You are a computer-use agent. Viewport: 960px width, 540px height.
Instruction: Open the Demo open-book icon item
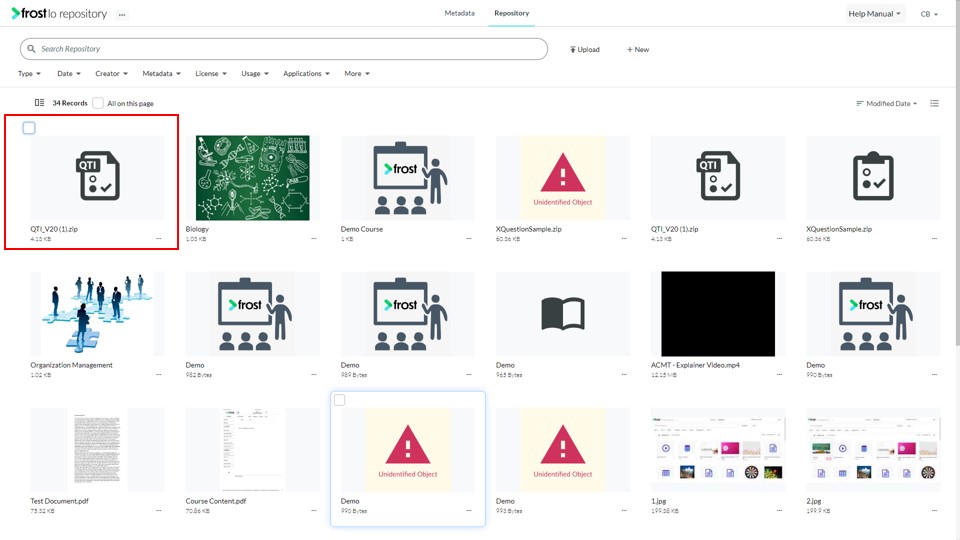[x=563, y=313]
